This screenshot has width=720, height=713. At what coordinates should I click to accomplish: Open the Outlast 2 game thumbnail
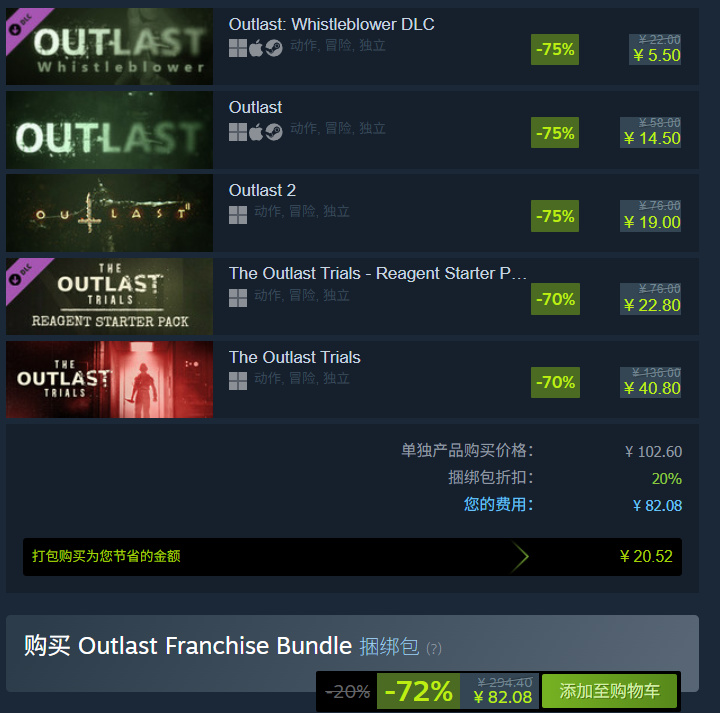point(109,213)
